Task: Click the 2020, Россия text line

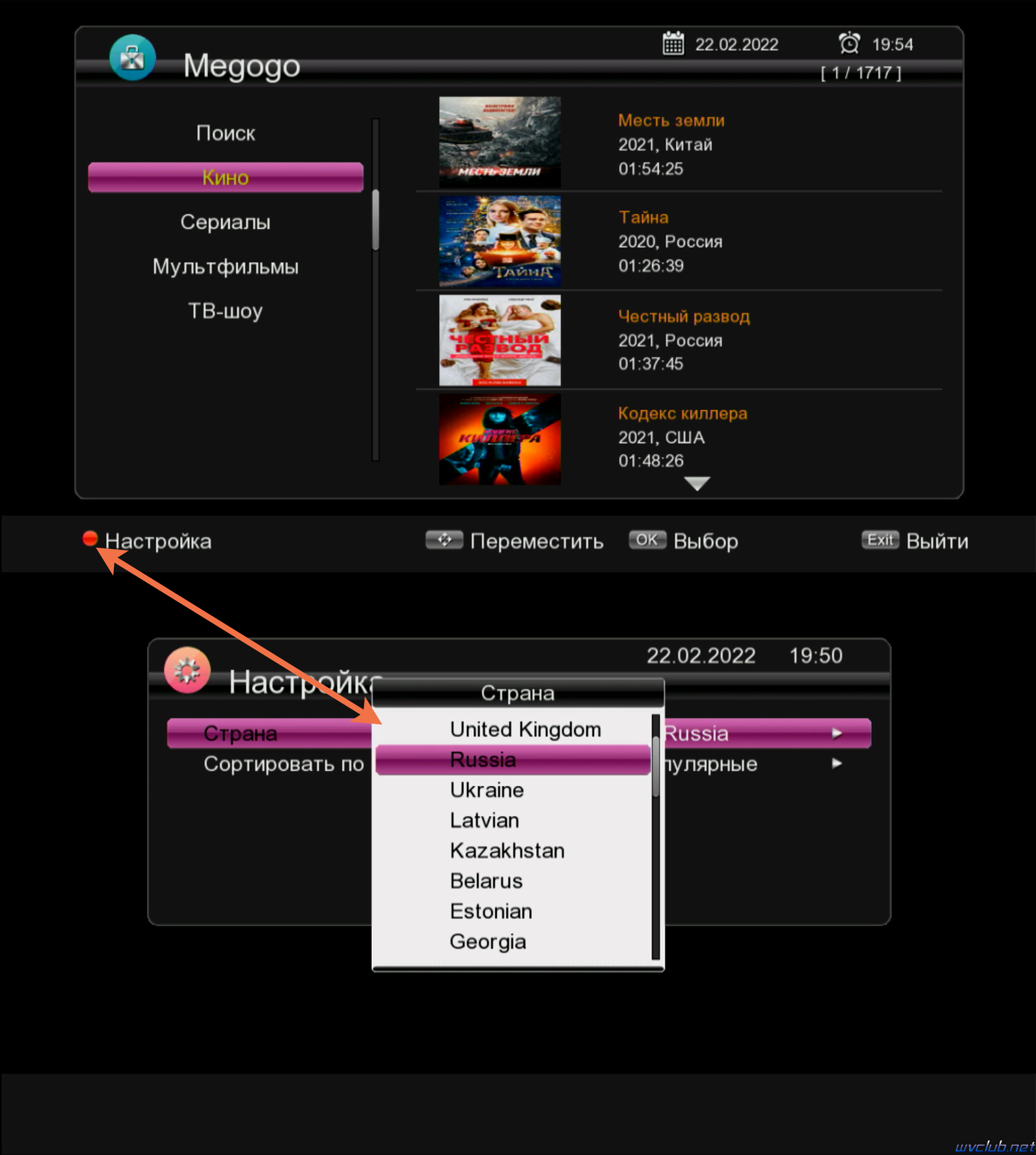Action: click(x=671, y=241)
